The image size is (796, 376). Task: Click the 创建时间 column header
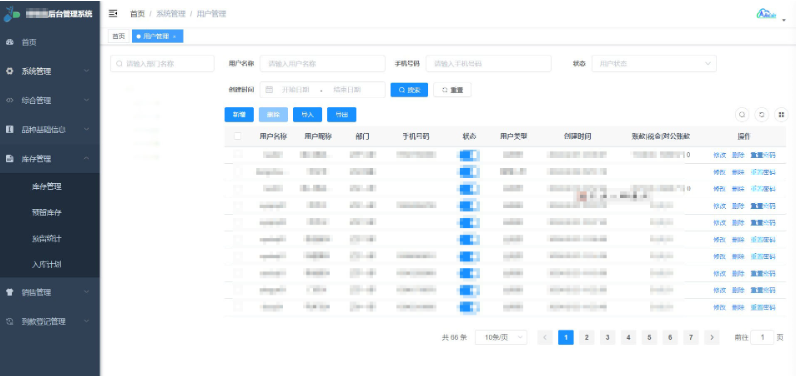(577, 136)
